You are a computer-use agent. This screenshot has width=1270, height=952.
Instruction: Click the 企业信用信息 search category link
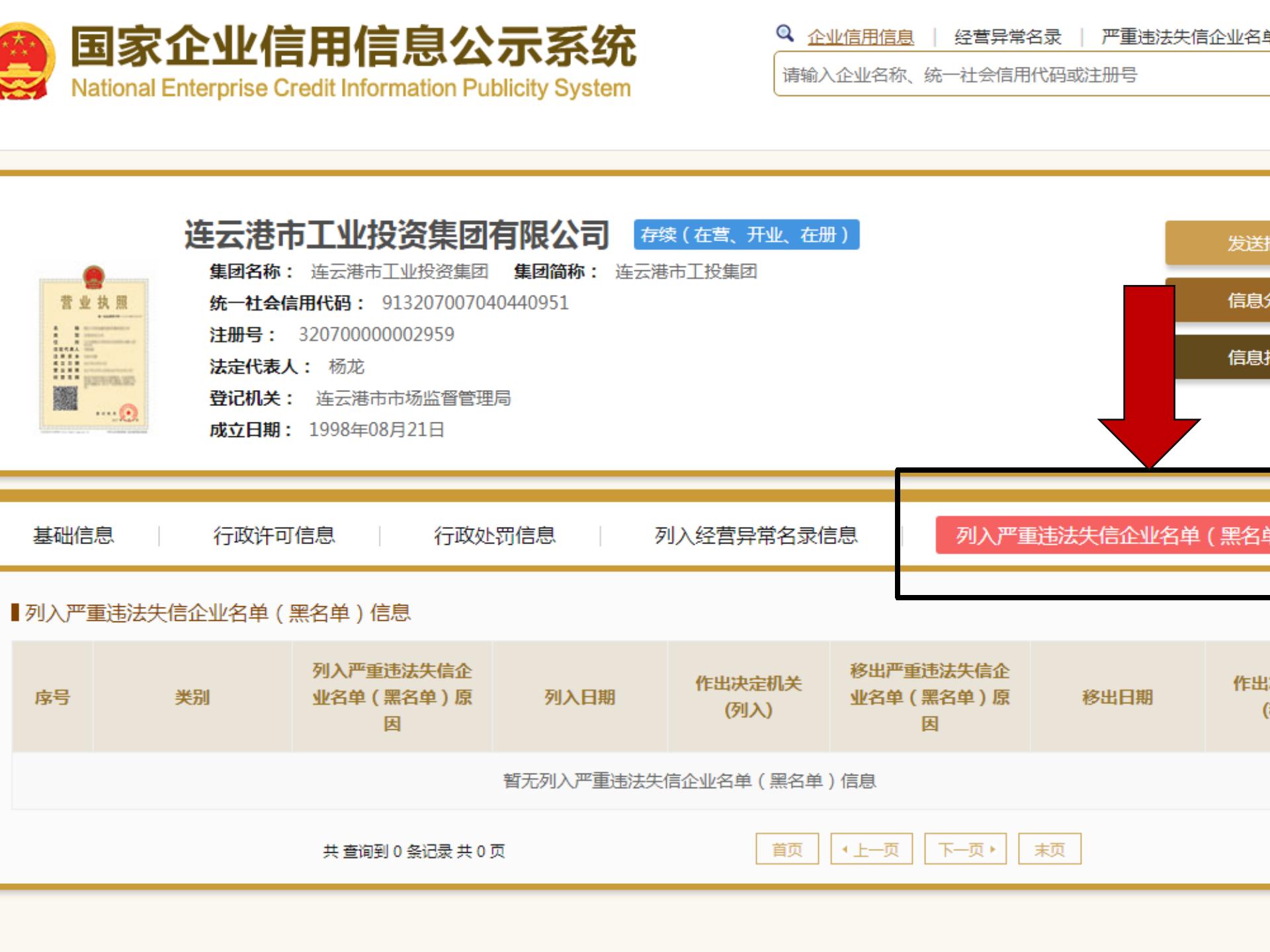(860, 37)
